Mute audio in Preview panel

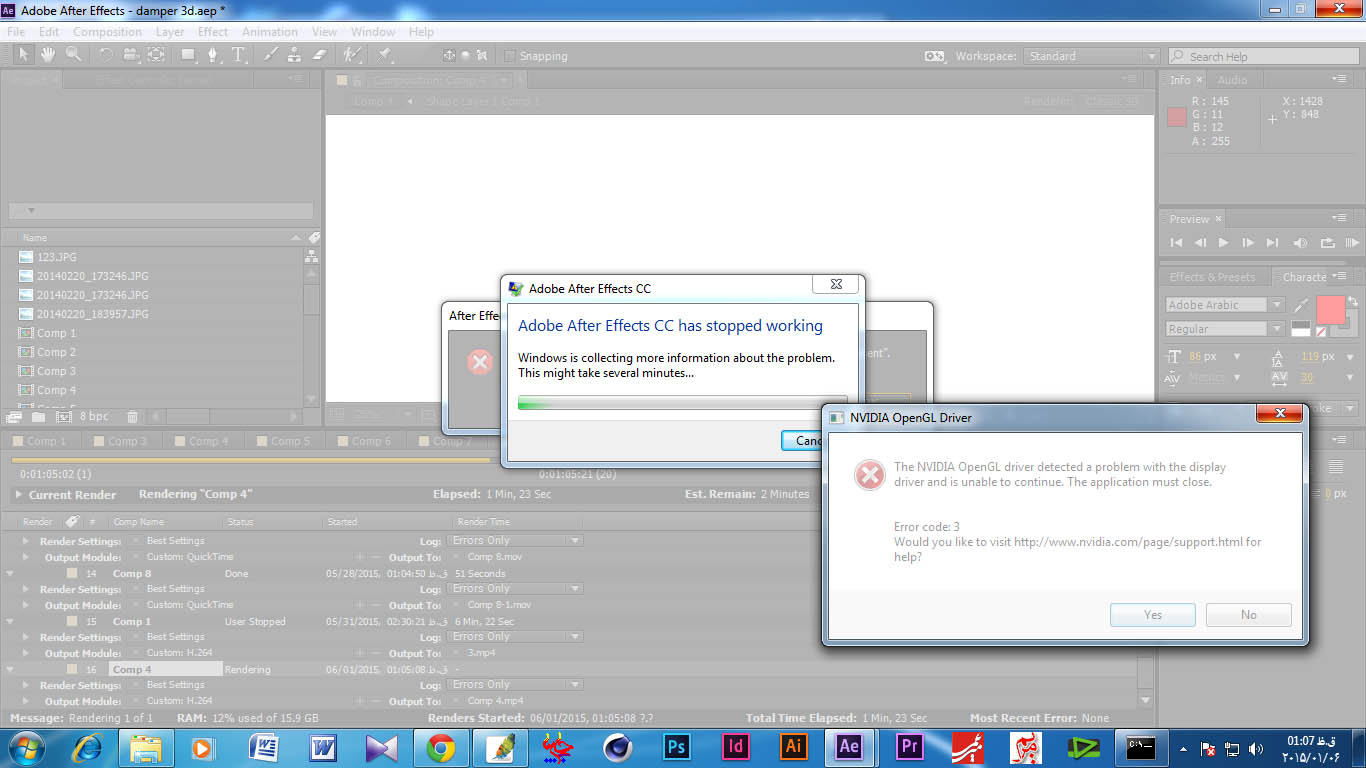pos(1300,242)
